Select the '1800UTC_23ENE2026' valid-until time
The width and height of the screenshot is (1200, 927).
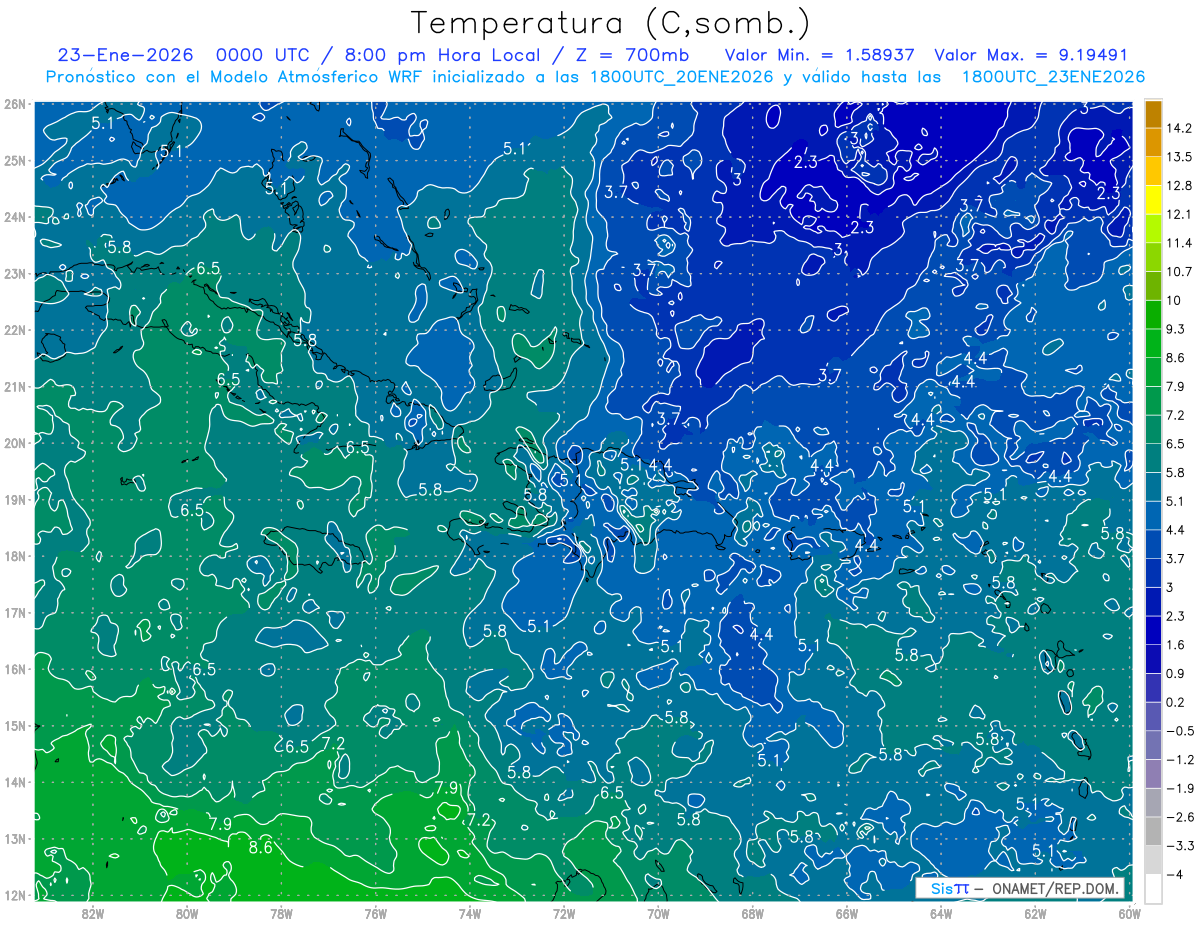(x=1053, y=77)
